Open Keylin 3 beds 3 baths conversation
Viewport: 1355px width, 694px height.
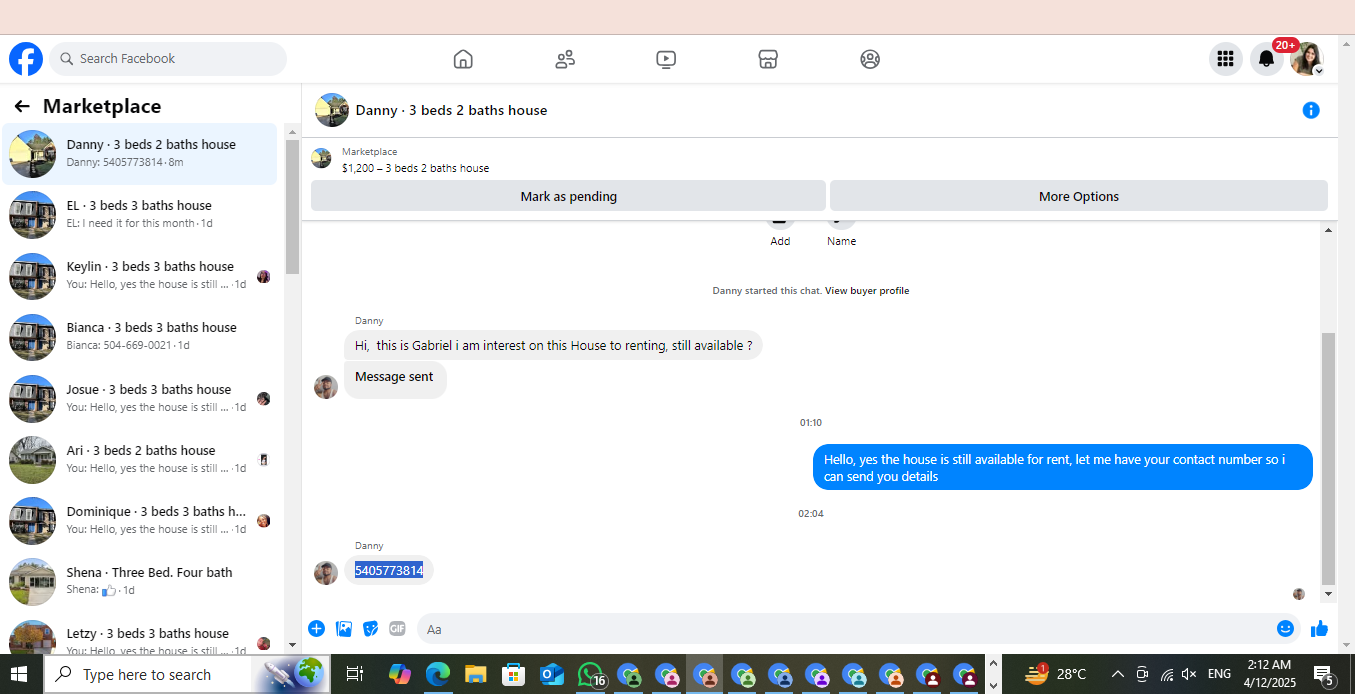click(140, 276)
